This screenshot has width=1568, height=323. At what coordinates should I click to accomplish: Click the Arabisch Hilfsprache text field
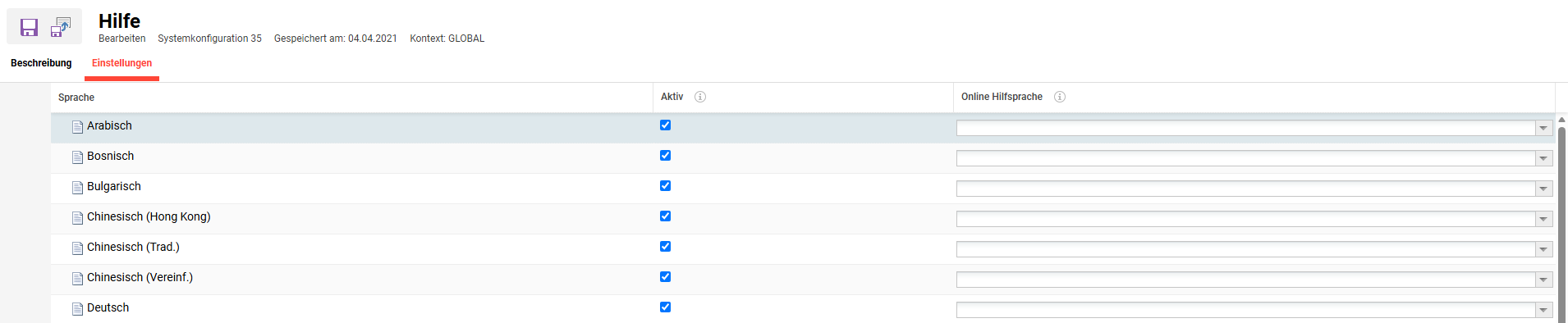click(1245, 128)
